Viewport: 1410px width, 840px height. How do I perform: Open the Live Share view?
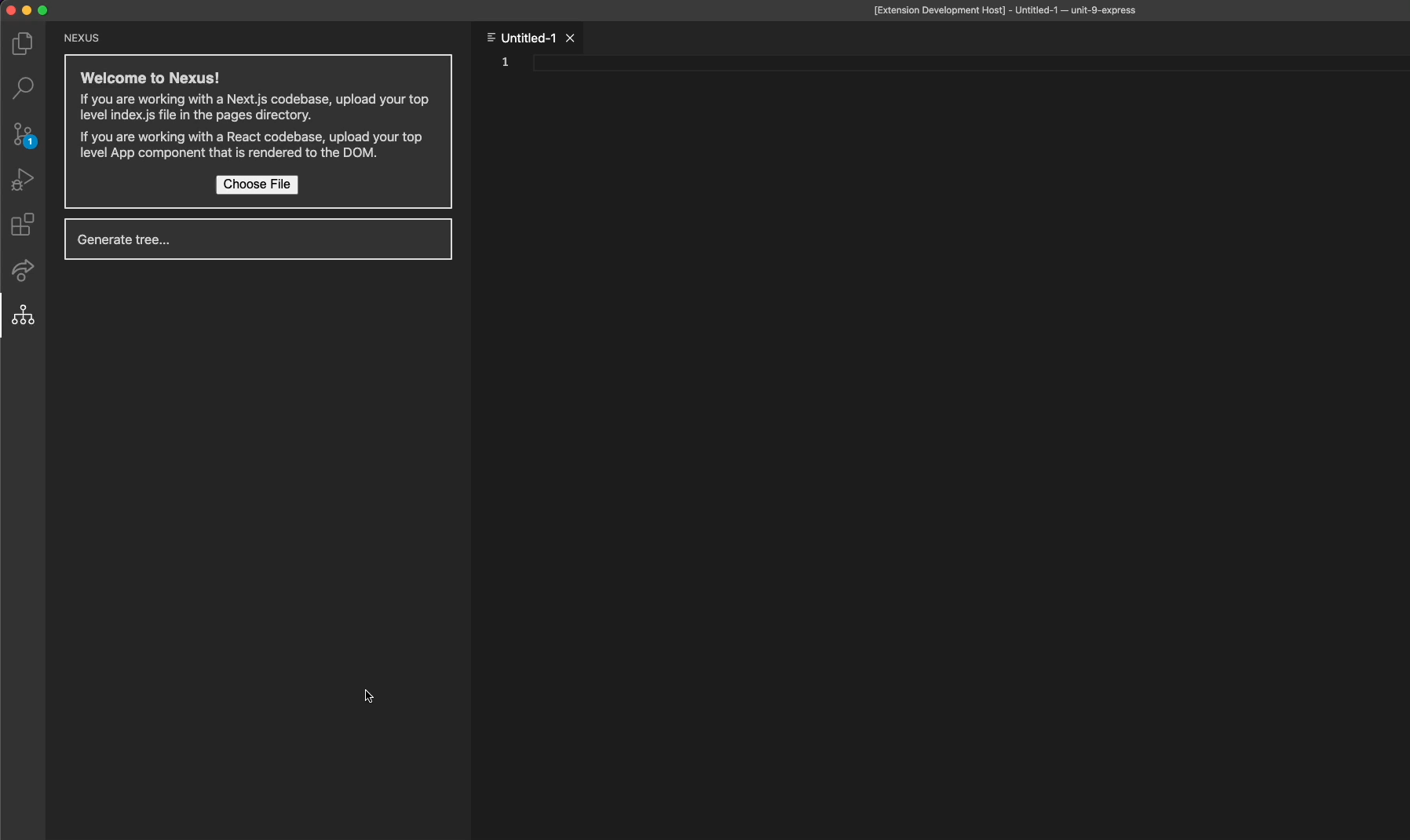pos(23,270)
